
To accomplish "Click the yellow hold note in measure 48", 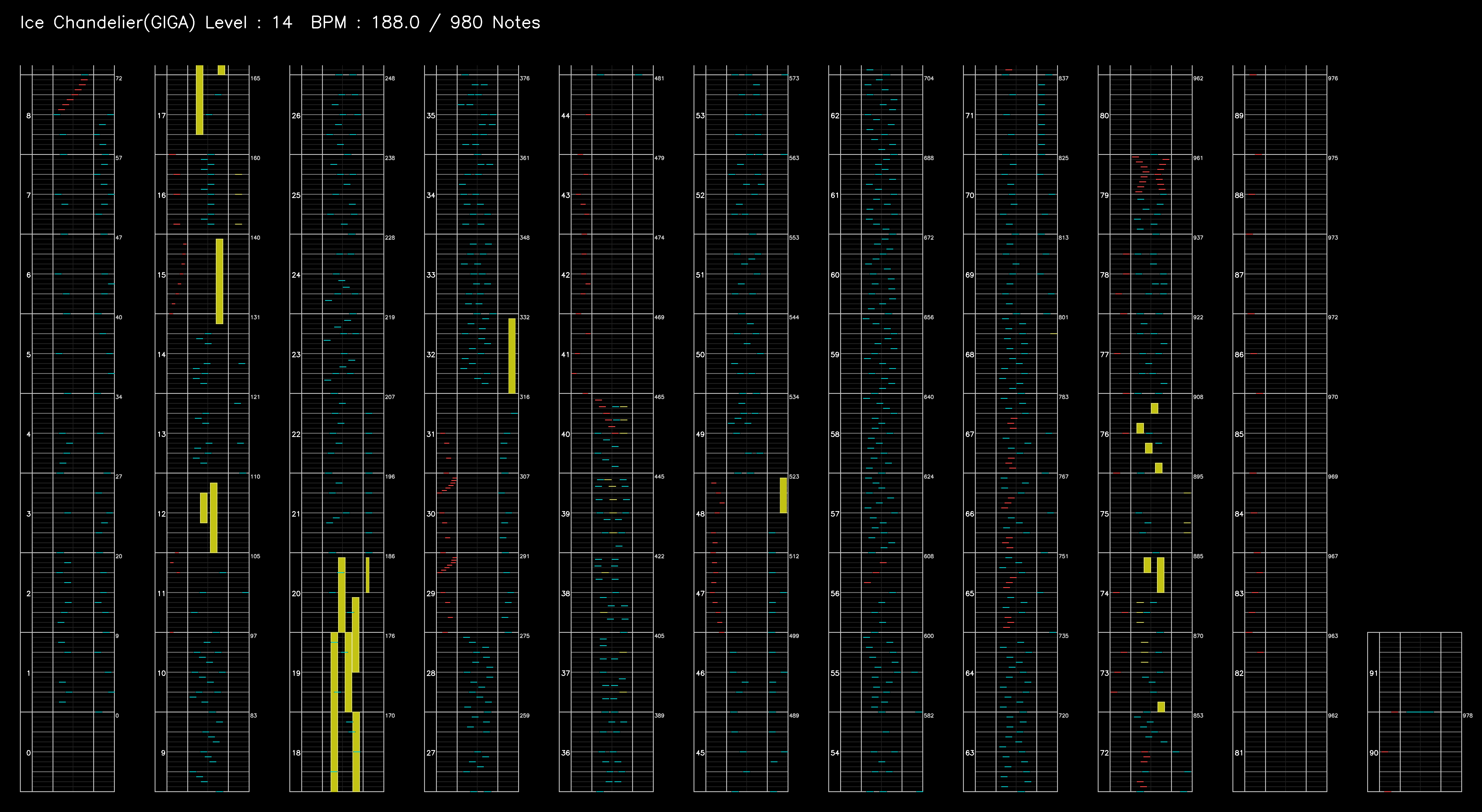I will (x=783, y=495).
